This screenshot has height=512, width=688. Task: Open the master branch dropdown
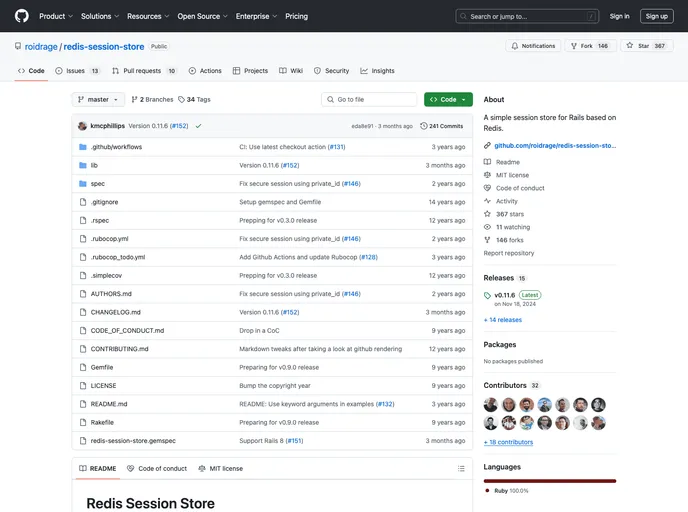[x=98, y=100]
